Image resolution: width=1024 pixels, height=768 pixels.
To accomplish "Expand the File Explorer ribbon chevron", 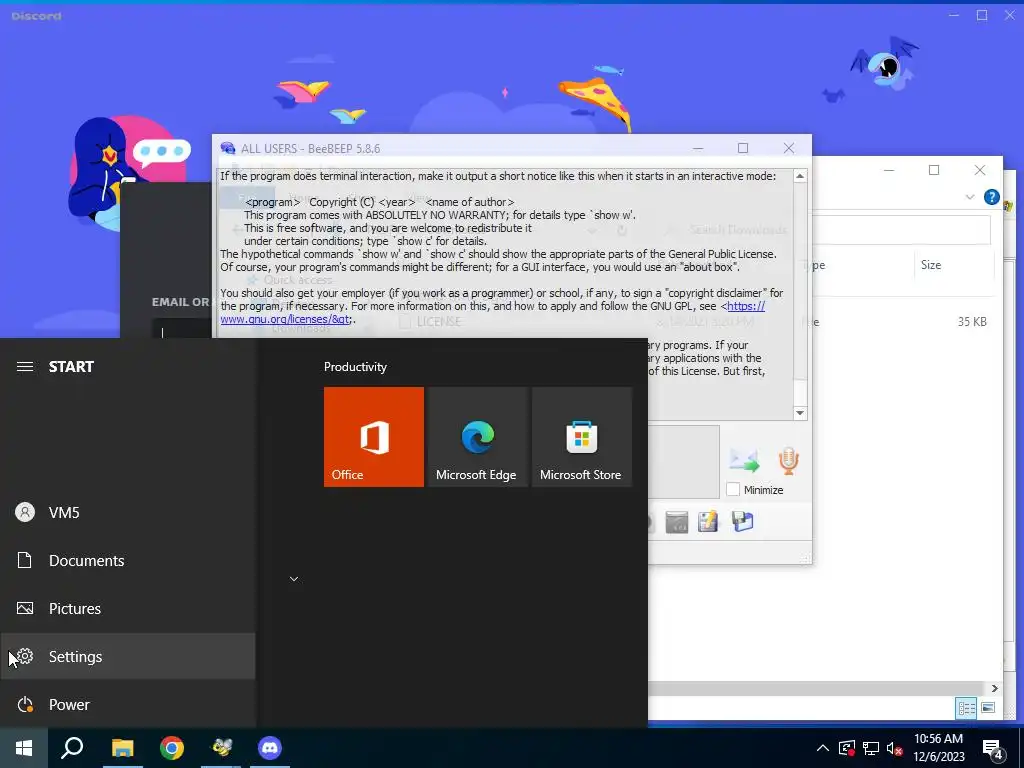I will click(970, 197).
